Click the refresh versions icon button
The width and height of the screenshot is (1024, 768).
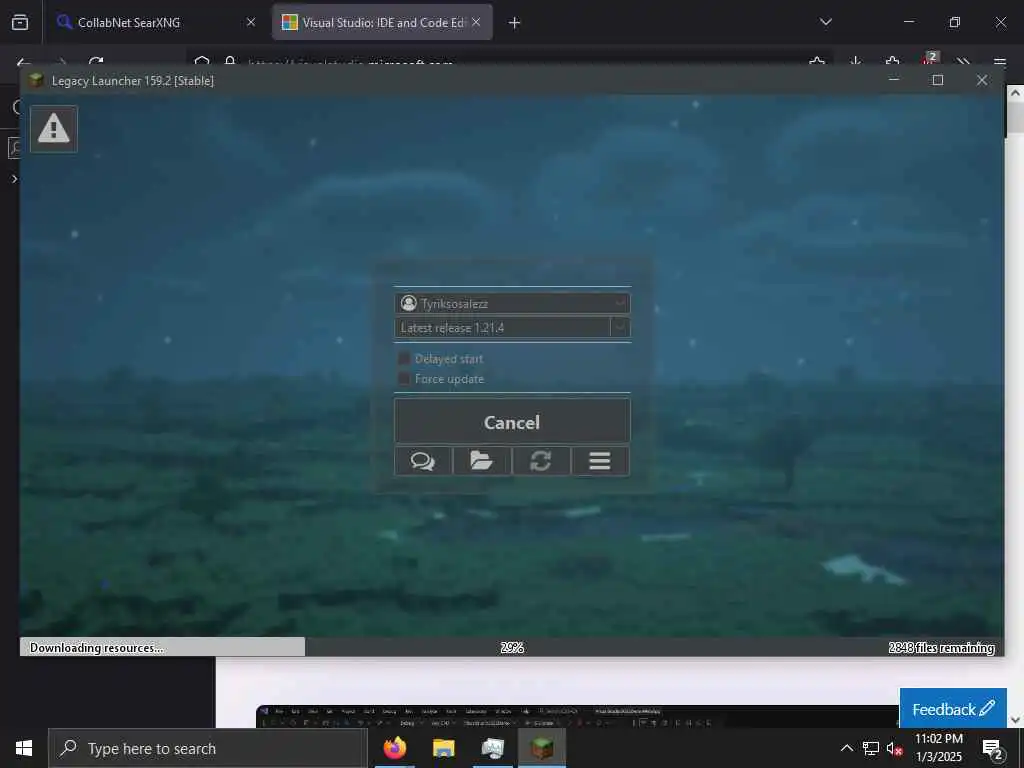coord(541,461)
